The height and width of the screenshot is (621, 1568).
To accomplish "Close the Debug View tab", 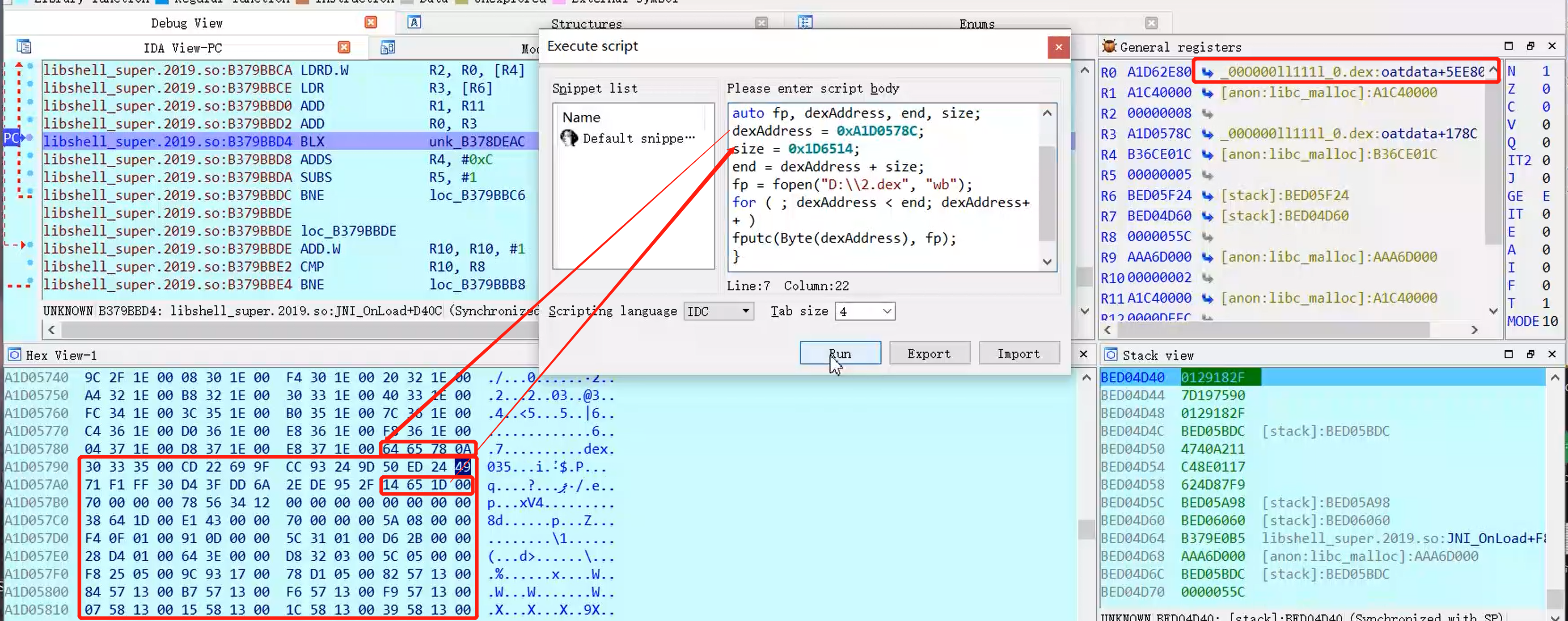I will [x=371, y=22].
